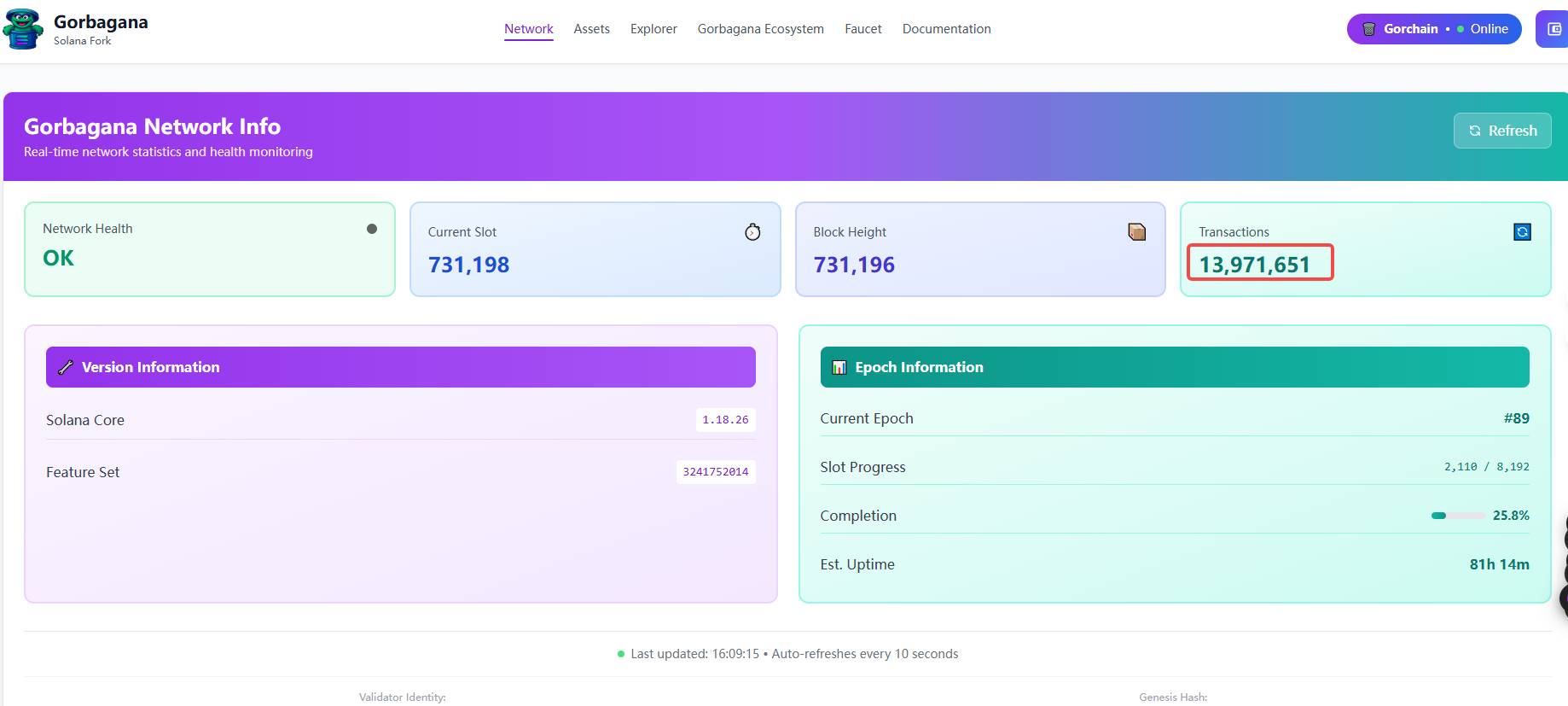Image resolution: width=1568 pixels, height=706 pixels.
Task: Click the Gorchain Online network selector
Action: pyautogui.click(x=1434, y=29)
